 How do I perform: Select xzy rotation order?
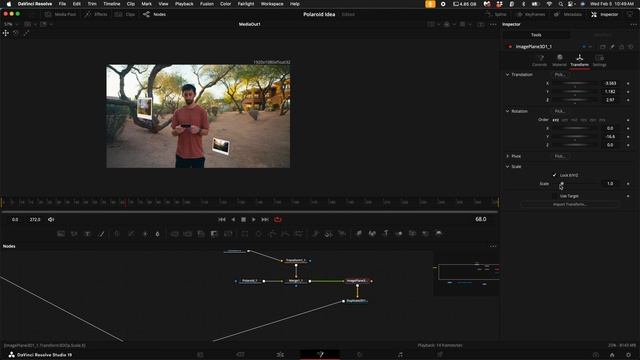click(x=565, y=120)
